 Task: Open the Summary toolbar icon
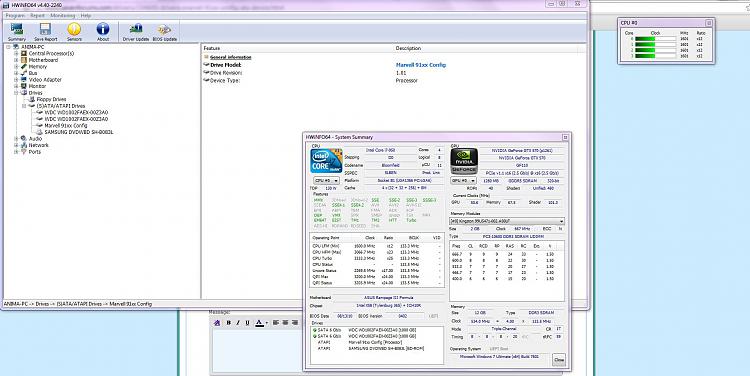(17, 32)
